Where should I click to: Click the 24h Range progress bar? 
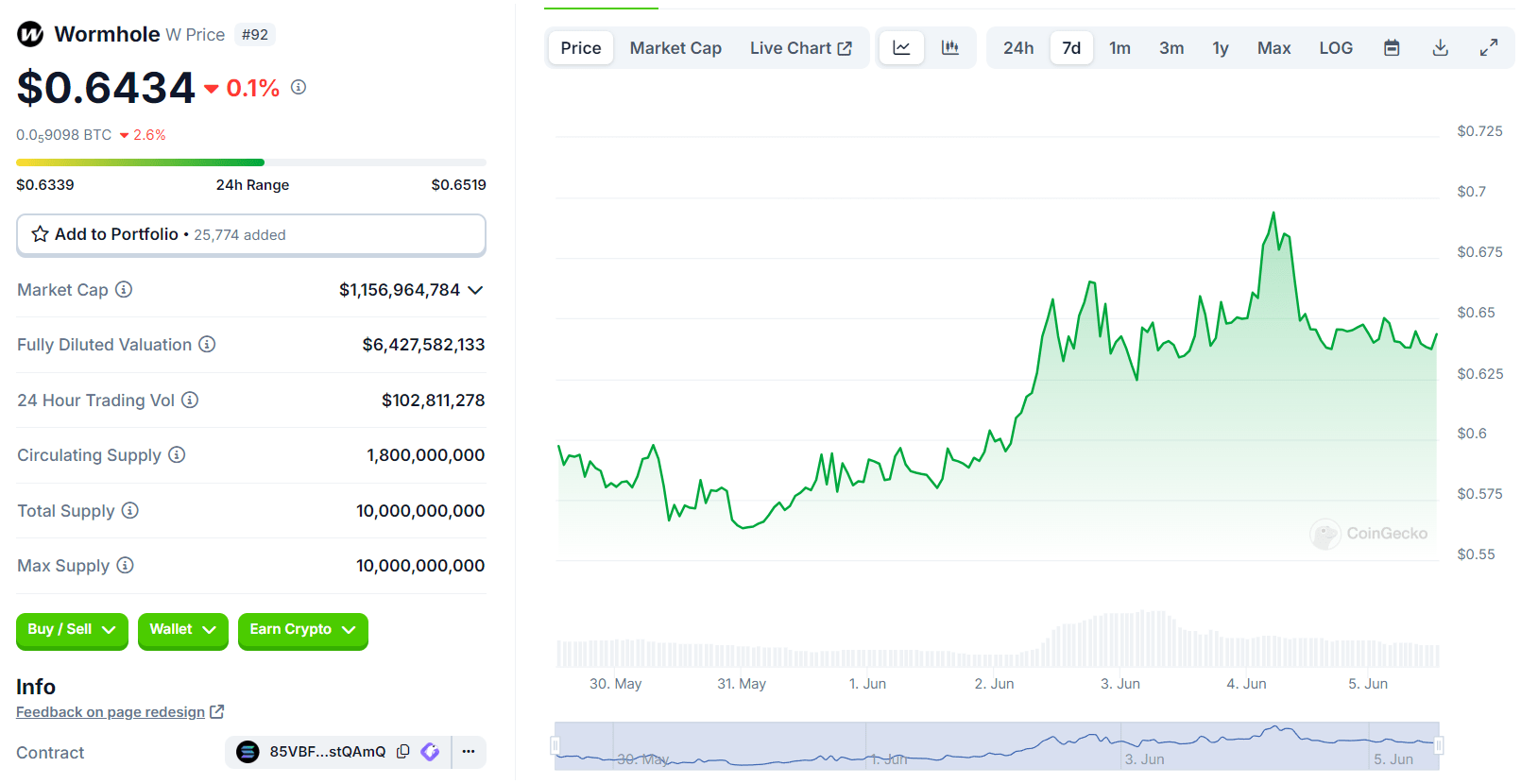point(251,162)
